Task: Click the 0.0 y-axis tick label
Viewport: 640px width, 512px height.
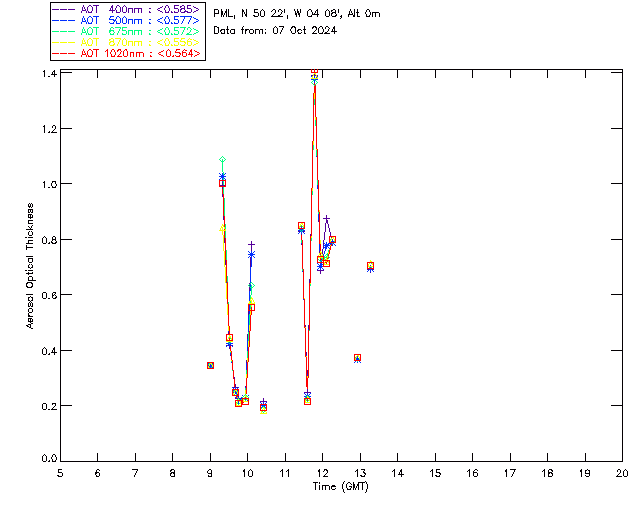Action: (x=49, y=458)
